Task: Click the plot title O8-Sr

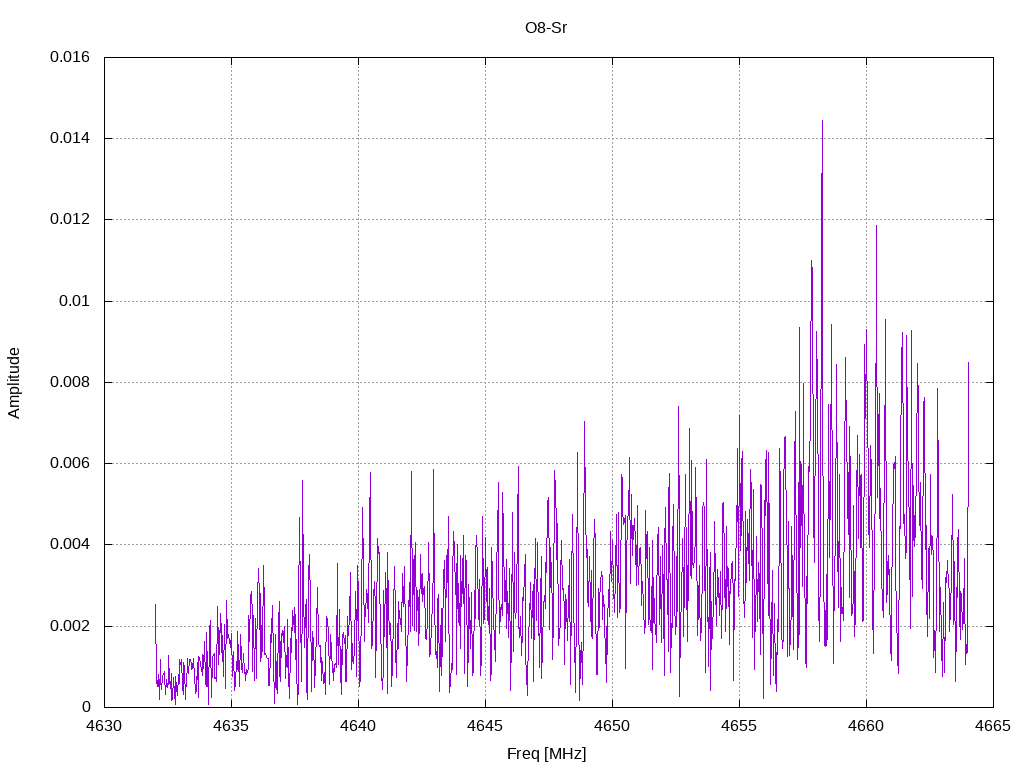Action: (546, 28)
